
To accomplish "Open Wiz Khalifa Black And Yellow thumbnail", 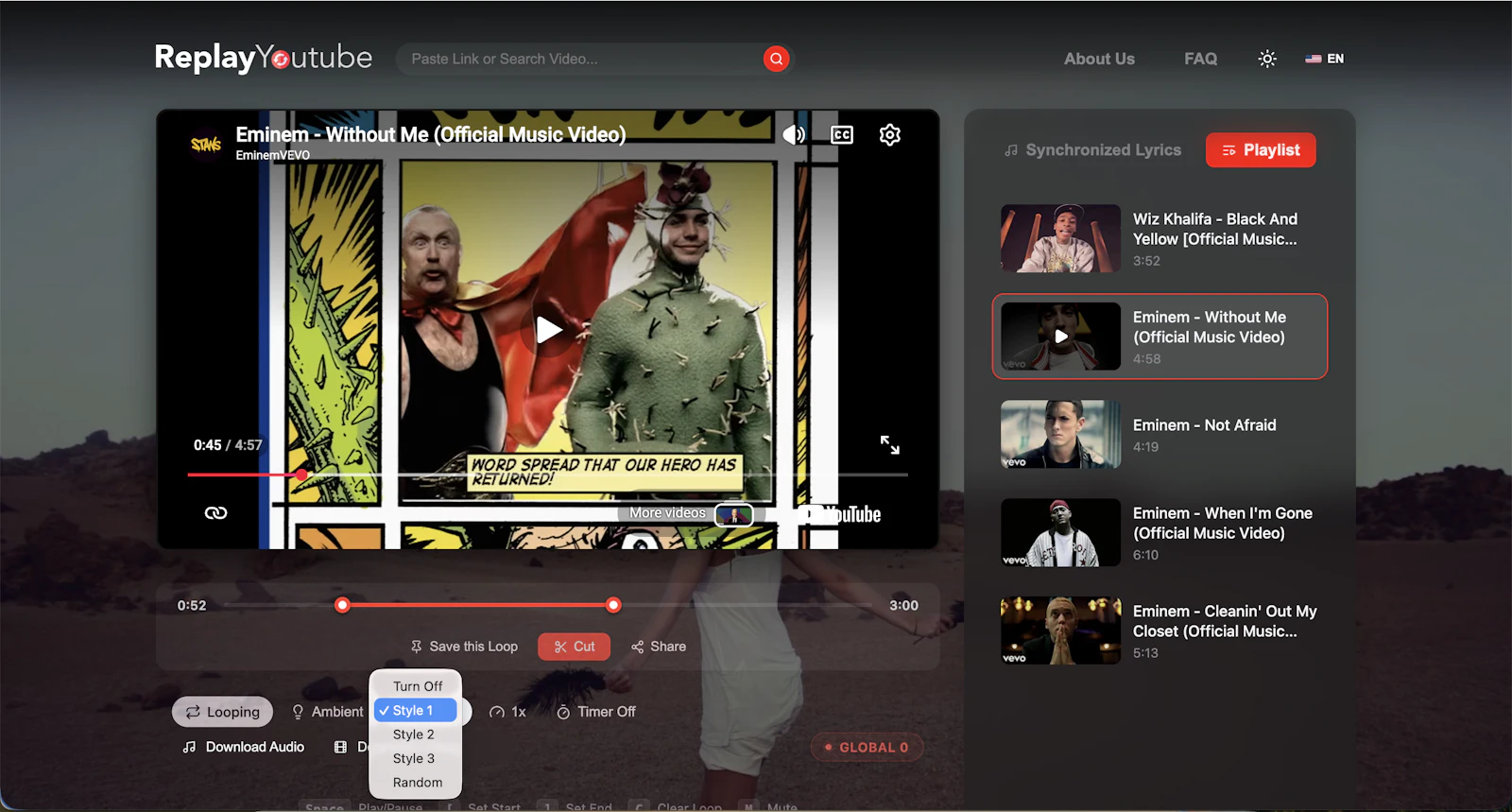I will (1060, 238).
